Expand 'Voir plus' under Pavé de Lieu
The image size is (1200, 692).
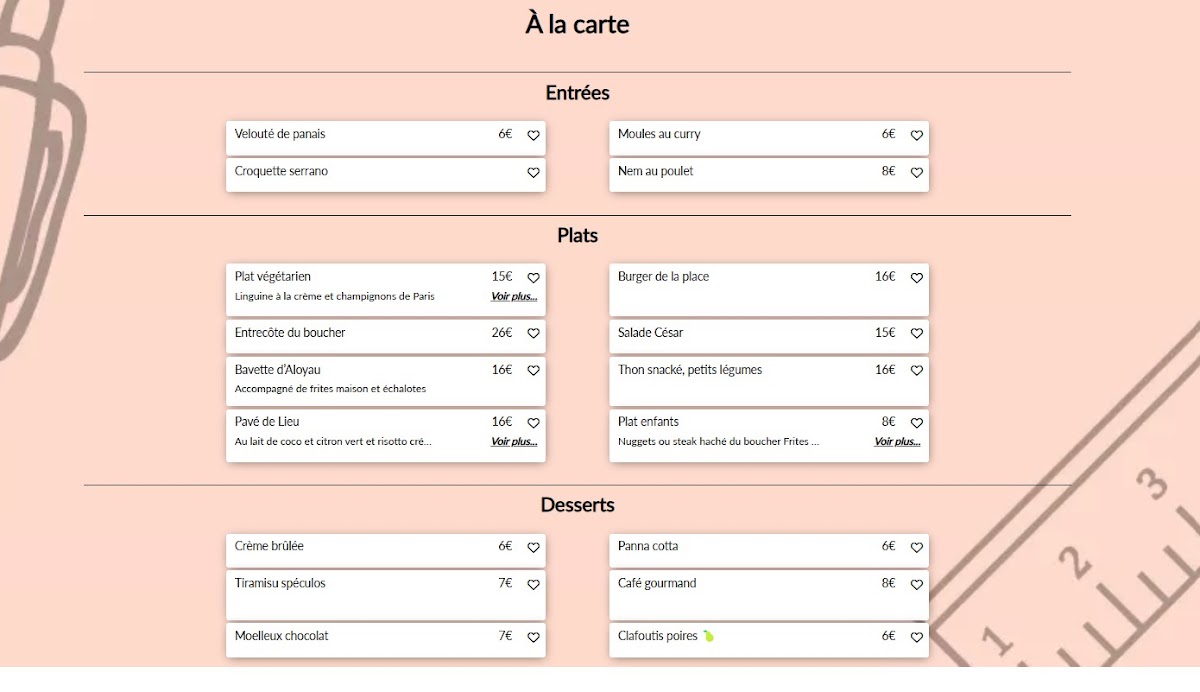514,441
